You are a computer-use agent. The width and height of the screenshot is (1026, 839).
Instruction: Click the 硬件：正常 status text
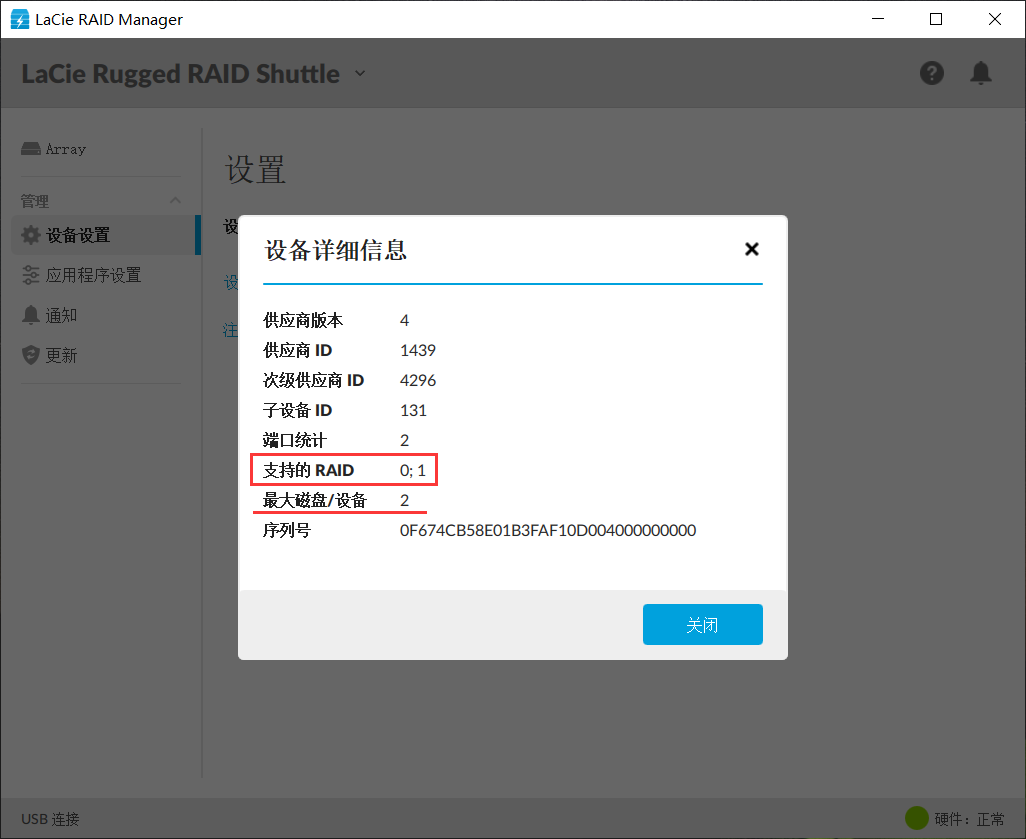click(969, 819)
